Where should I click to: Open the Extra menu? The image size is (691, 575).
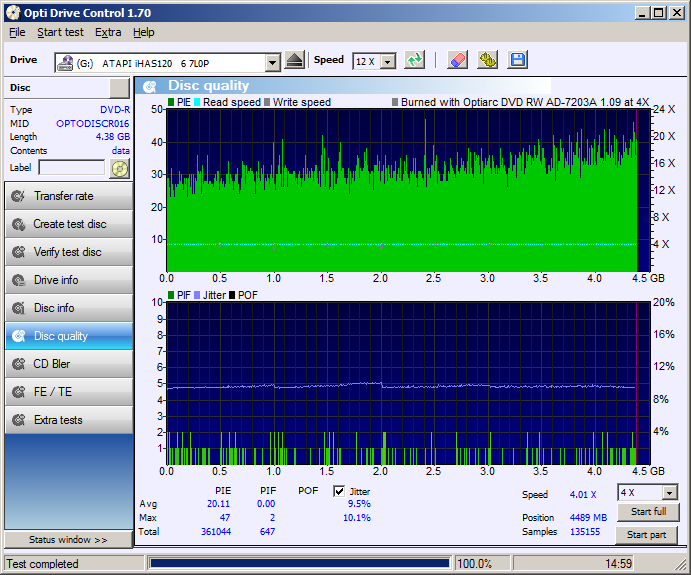click(108, 32)
